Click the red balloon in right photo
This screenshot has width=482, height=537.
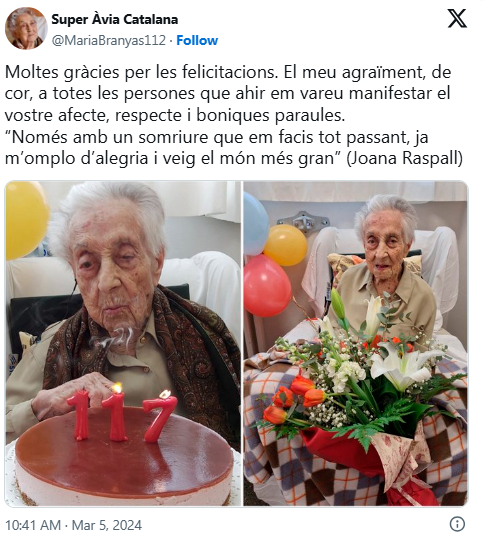(267, 285)
